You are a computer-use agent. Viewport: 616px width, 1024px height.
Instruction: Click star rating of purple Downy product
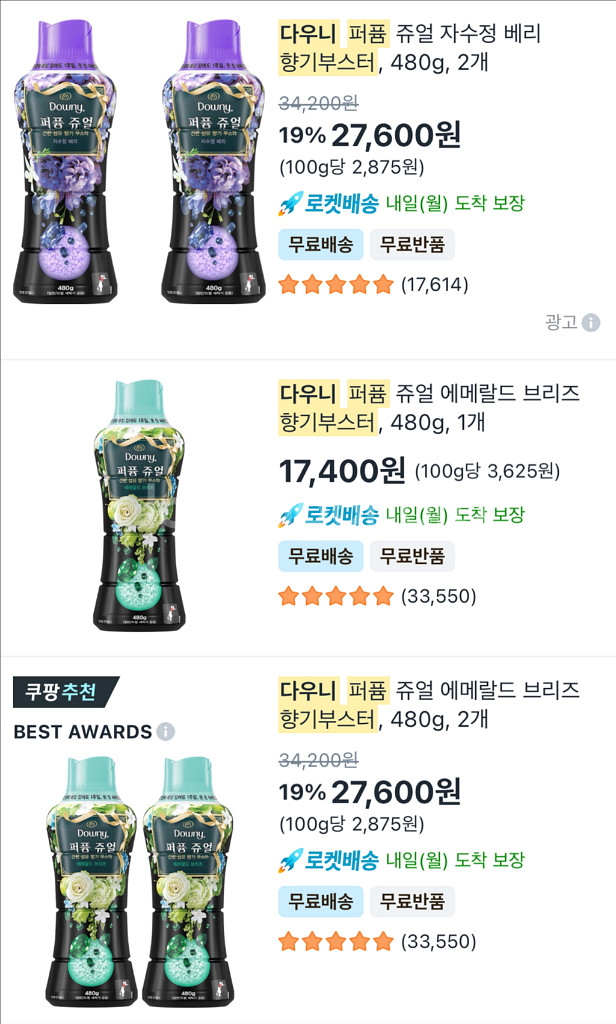pyautogui.click(x=336, y=285)
